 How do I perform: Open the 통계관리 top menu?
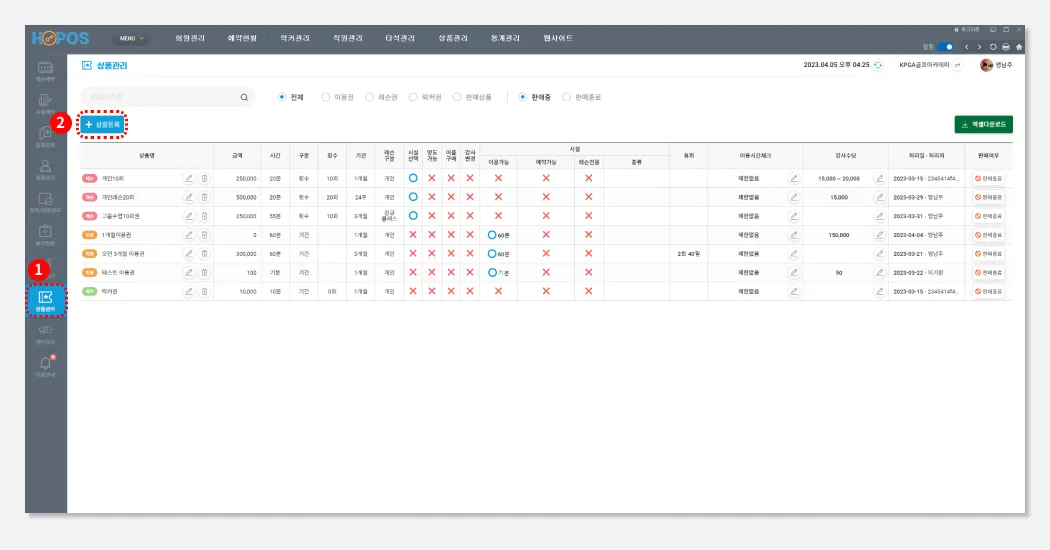tap(505, 38)
